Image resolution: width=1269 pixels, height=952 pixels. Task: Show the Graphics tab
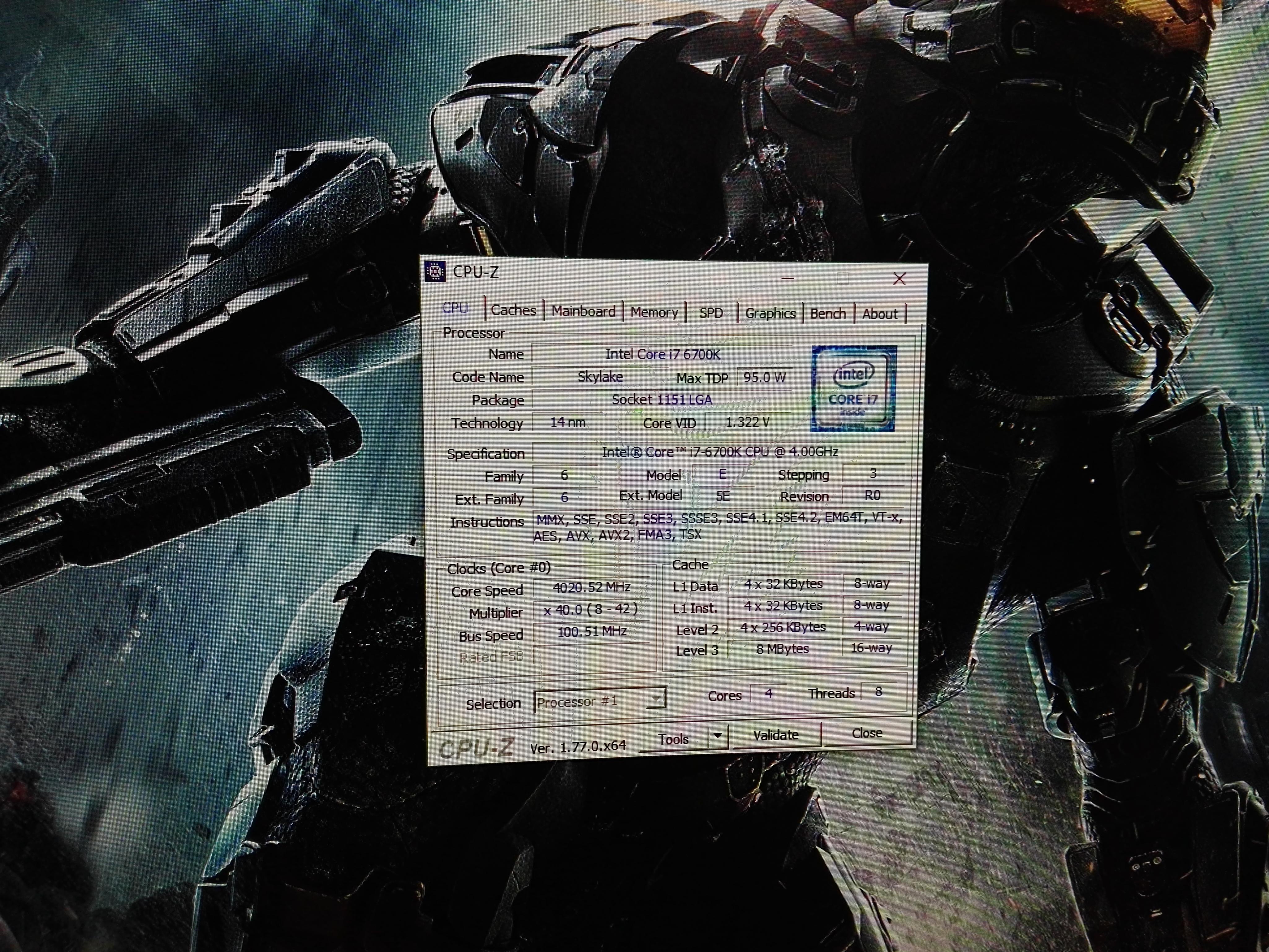click(770, 314)
